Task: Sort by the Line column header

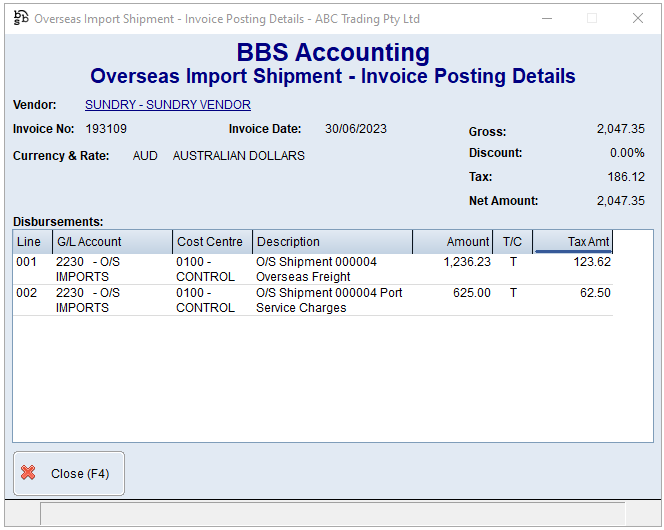Action: 32,242
